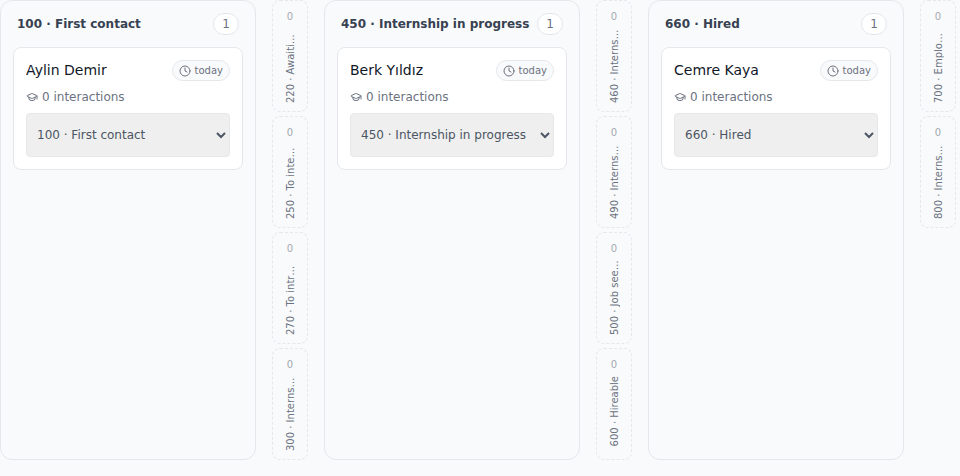Expand the collapsed '270 · To intr...' column
960x476 pixels.
(290, 288)
